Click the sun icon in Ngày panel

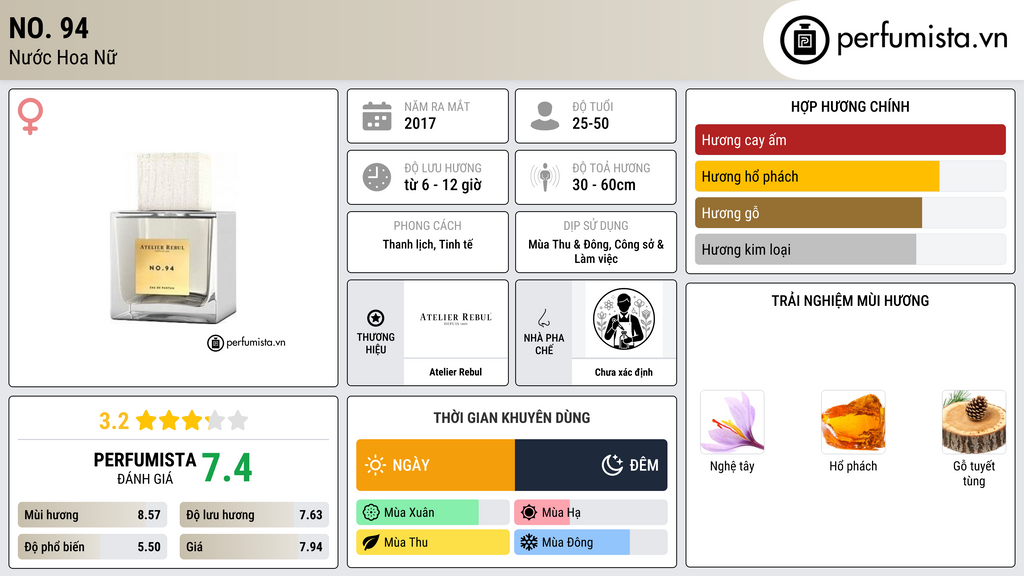tap(375, 465)
